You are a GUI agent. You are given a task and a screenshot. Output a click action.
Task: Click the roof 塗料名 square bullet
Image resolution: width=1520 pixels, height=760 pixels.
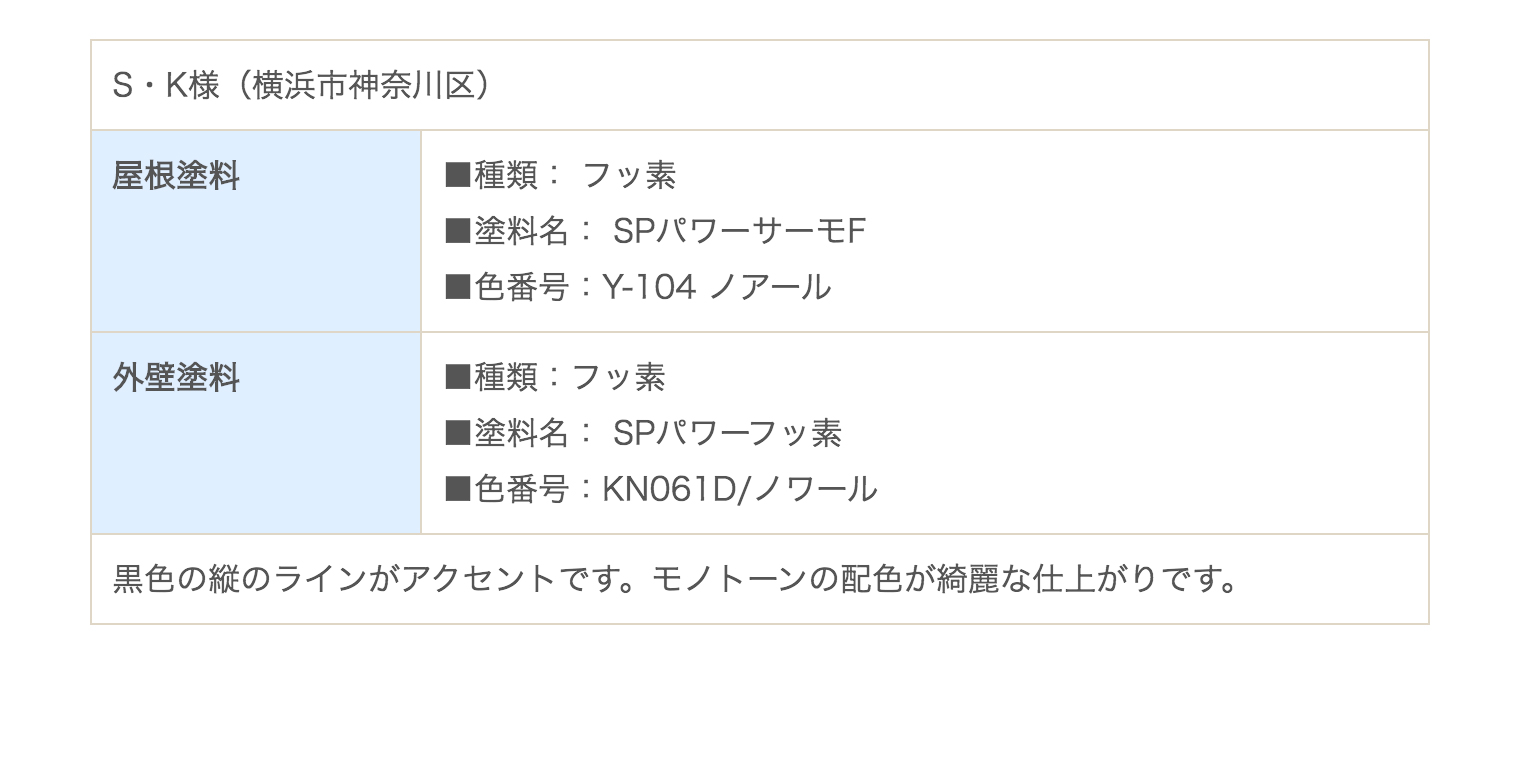(x=457, y=232)
